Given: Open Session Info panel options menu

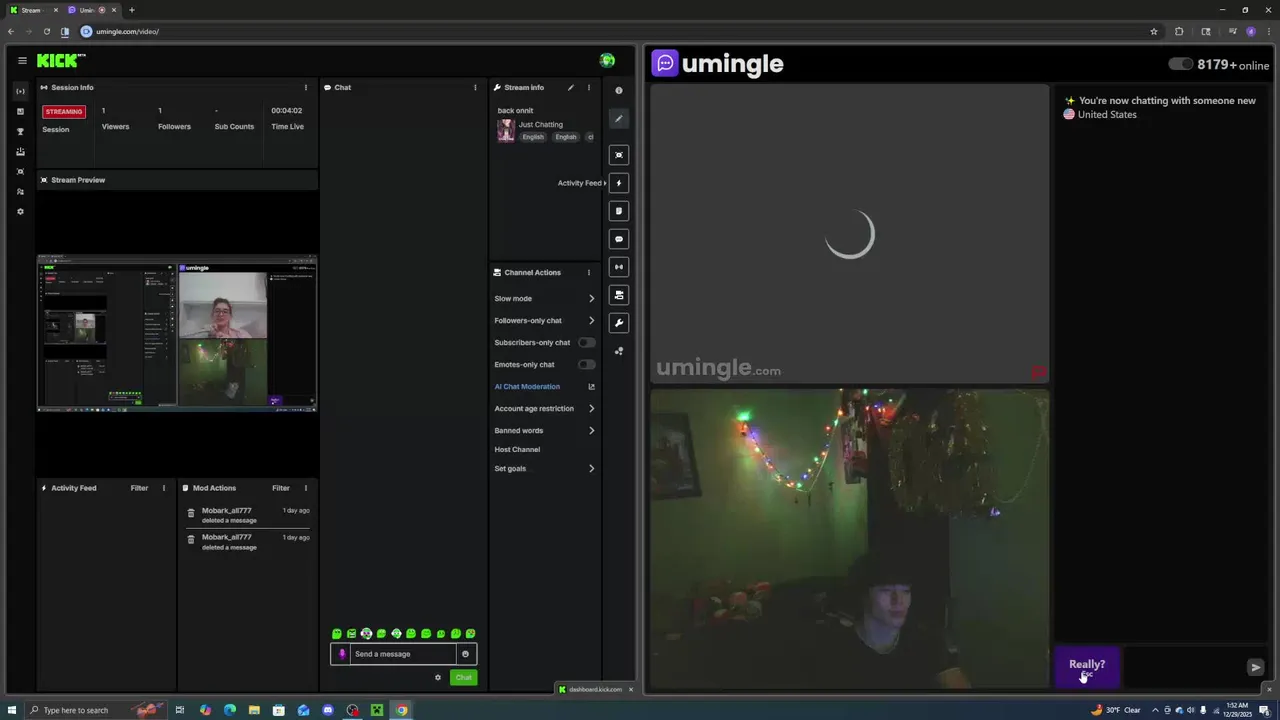Looking at the screenshot, I should click(306, 87).
